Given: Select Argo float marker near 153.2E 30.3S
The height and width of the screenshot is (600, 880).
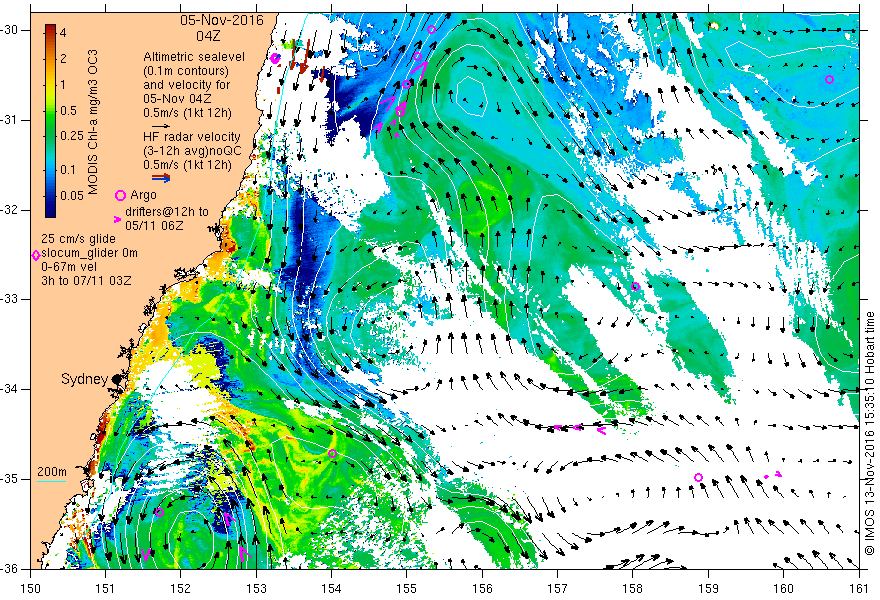Looking at the screenshot, I should pos(274,58).
